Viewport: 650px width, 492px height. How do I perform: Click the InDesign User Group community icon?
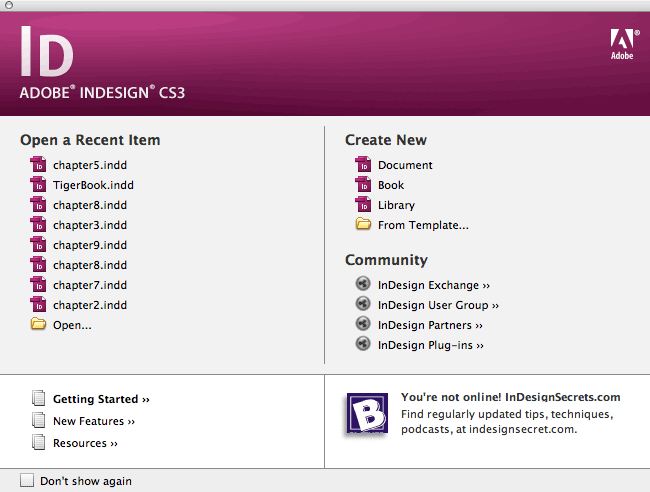tap(363, 304)
